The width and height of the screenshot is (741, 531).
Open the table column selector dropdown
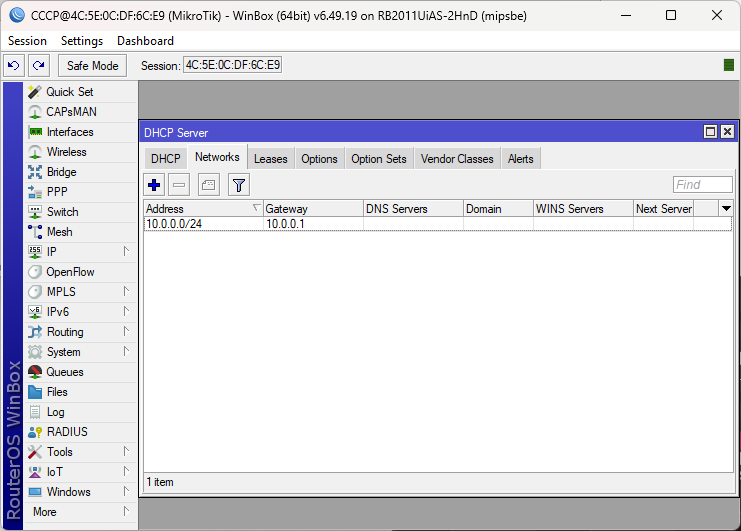click(x=726, y=208)
